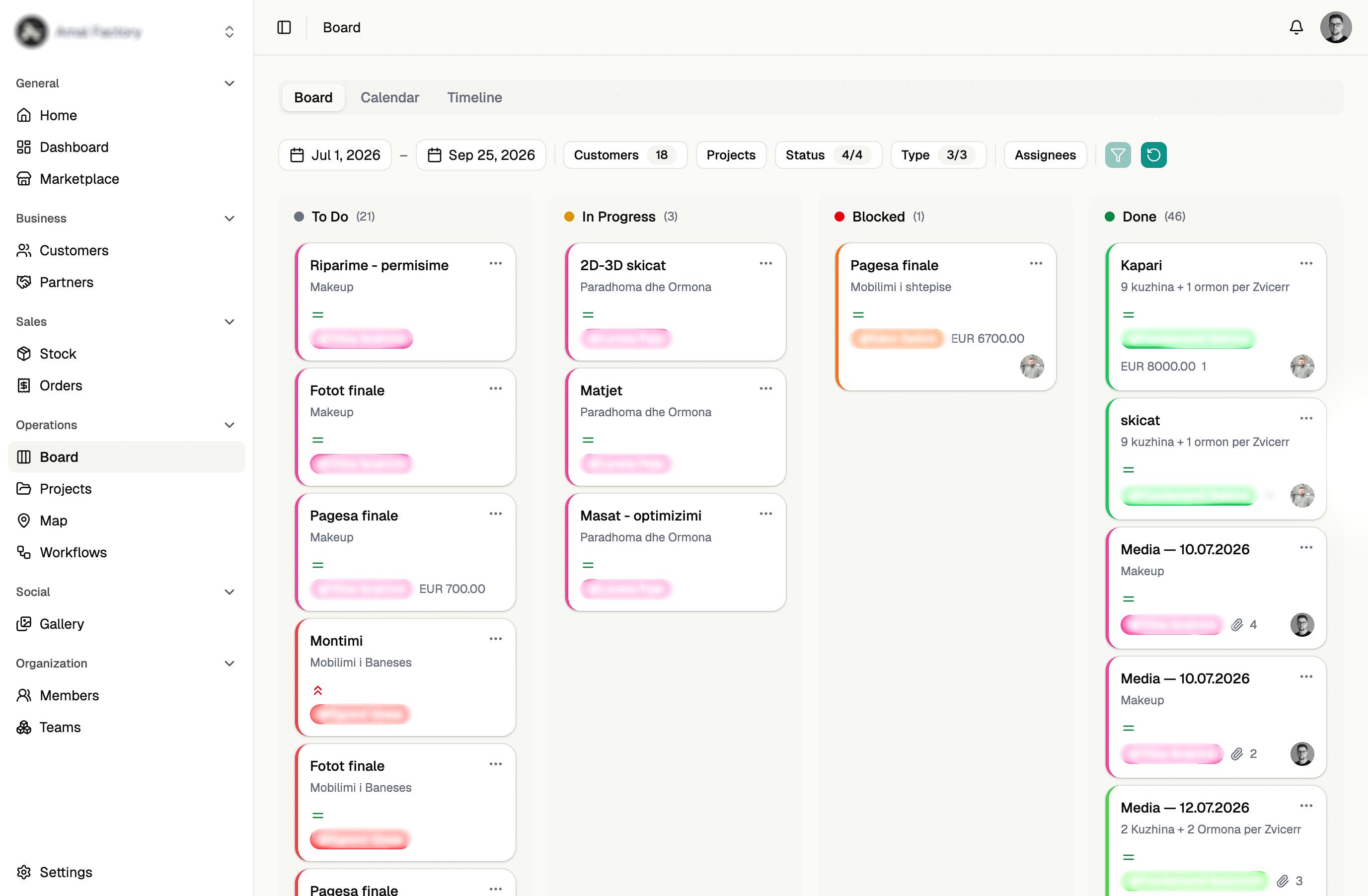The image size is (1368, 896).
Task: Collapse the General sidebar section
Action: [x=229, y=83]
